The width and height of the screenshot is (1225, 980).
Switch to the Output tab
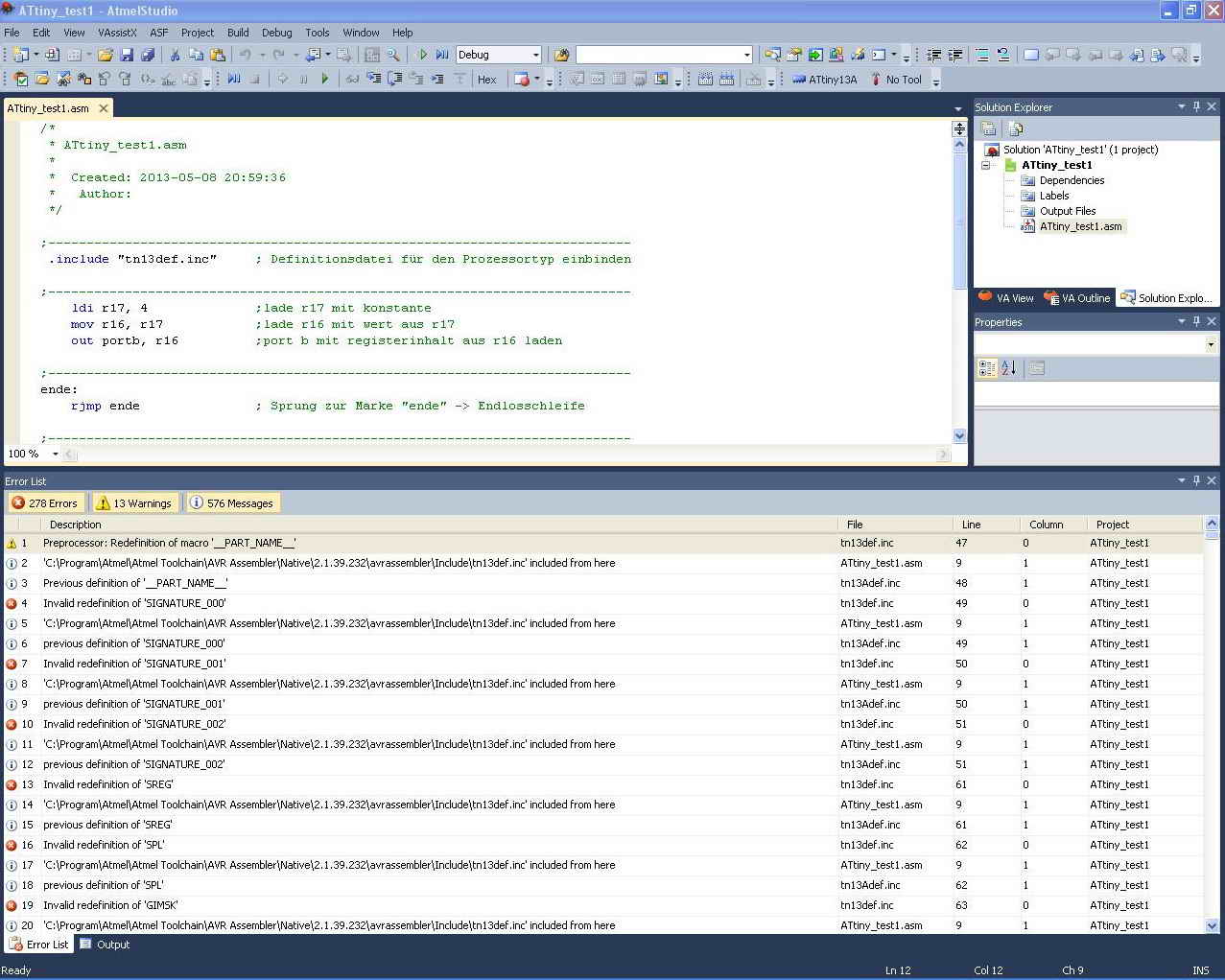click(x=105, y=945)
